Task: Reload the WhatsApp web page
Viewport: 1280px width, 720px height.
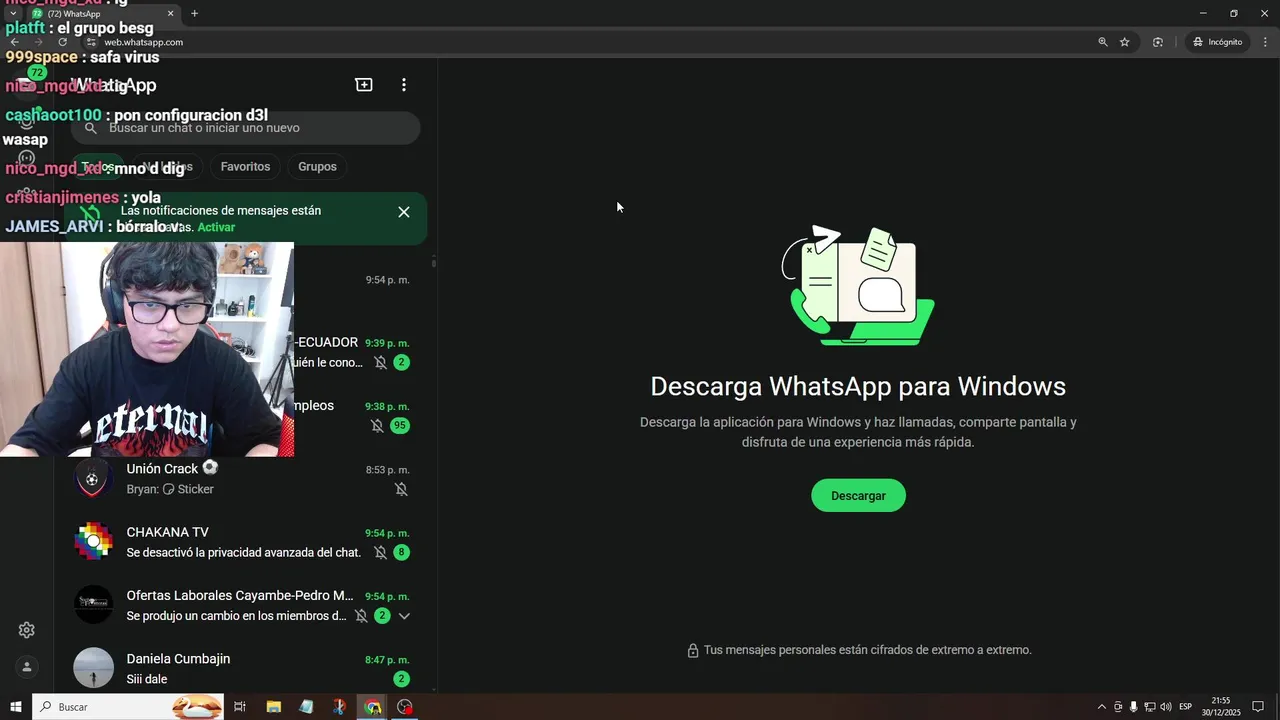Action: coord(62,42)
